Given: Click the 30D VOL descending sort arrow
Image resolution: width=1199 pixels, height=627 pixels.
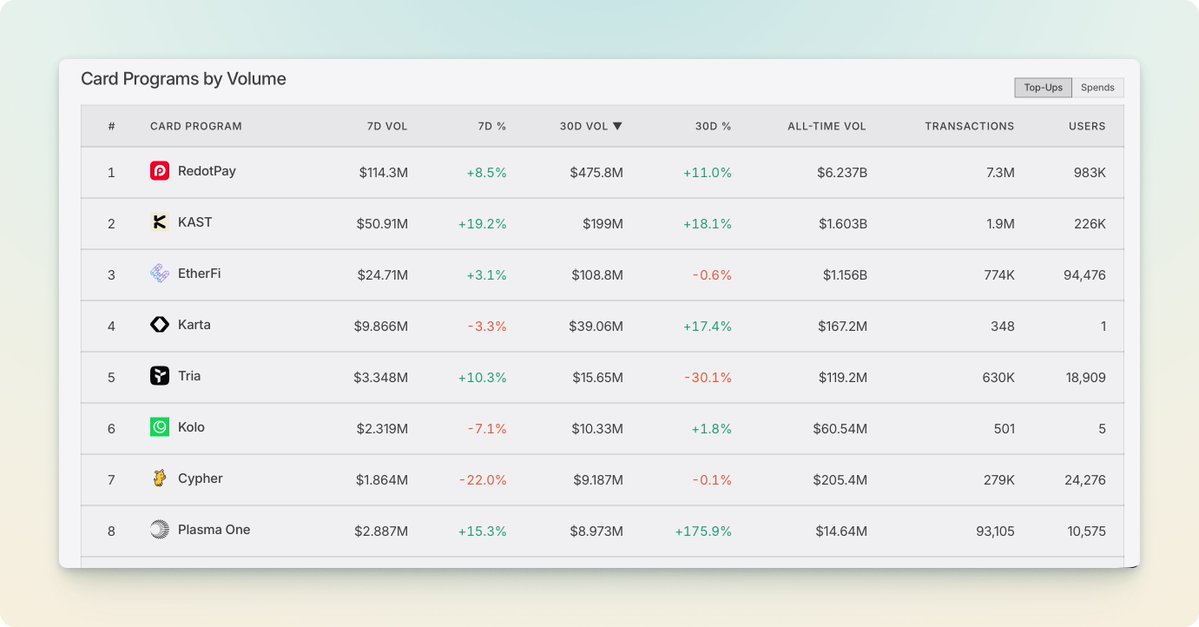Looking at the screenshot, I should (617, 126).
